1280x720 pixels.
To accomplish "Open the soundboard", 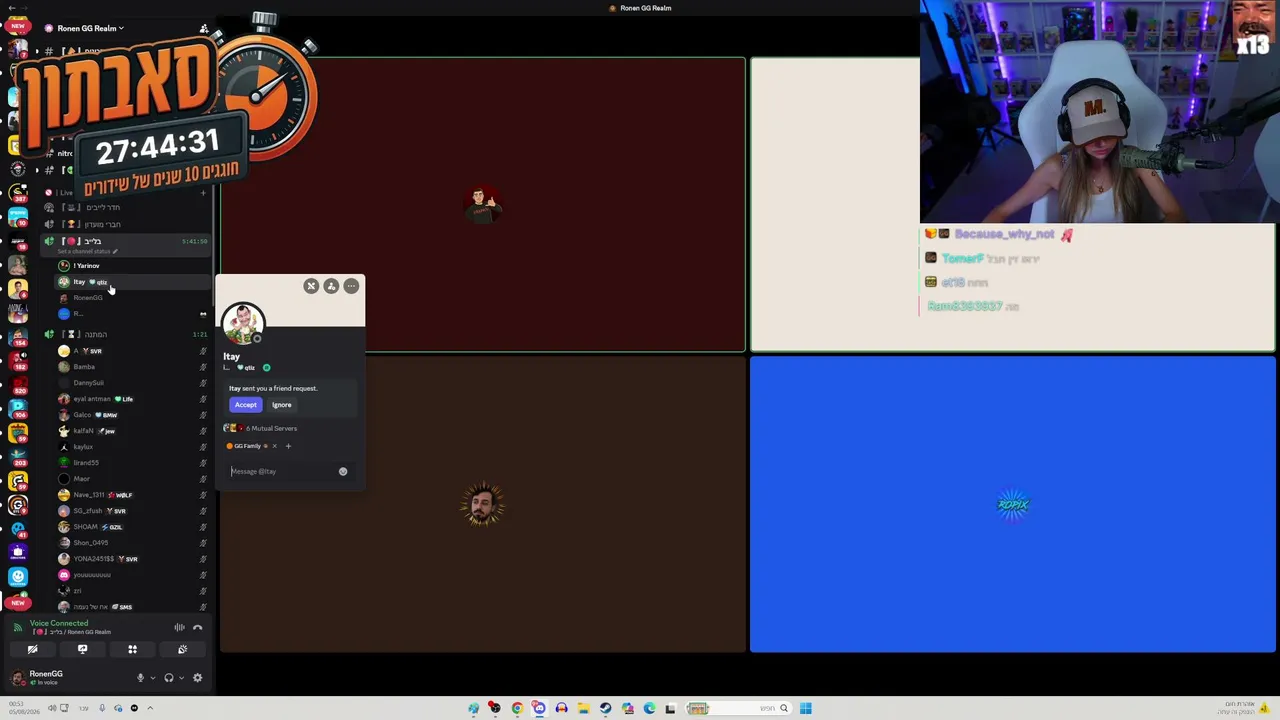I will point(182,649).
